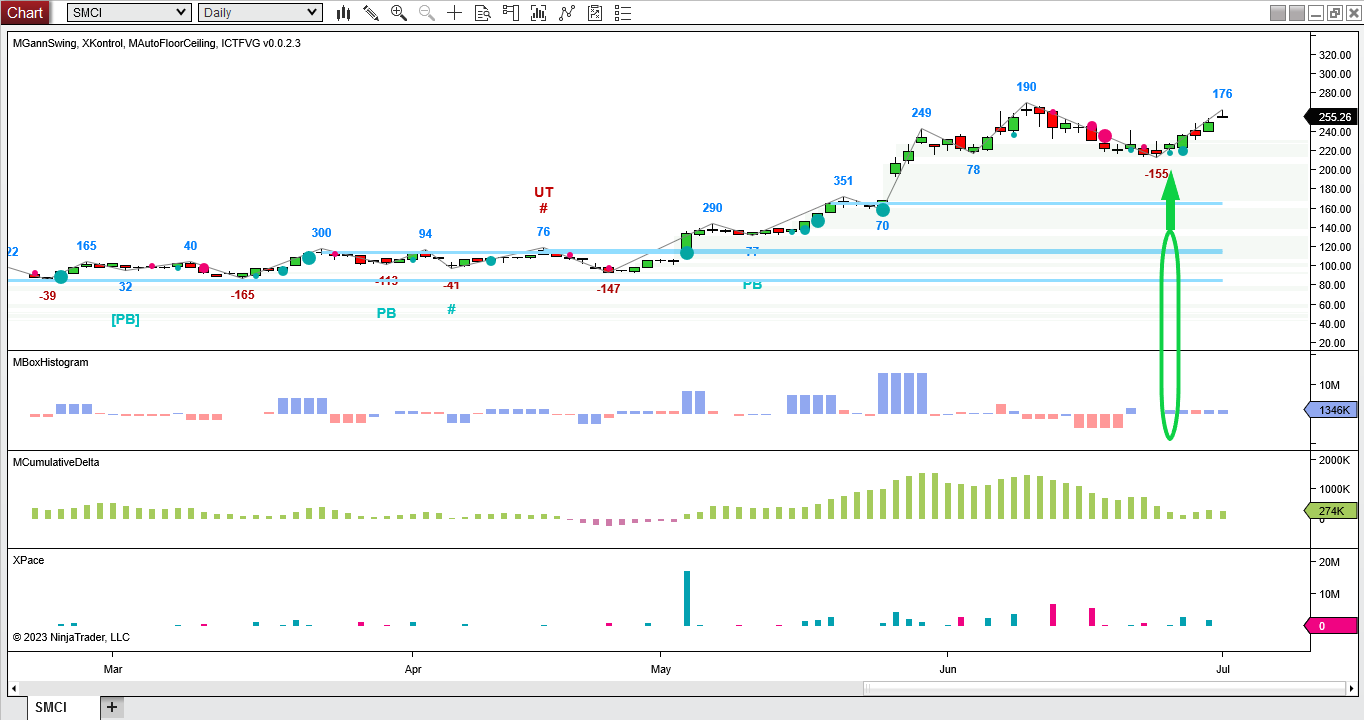Open the Daily interval selector dropdown
Viewport: 1364px width, 720px height.
pyautogui.click(x=260, y=13)
